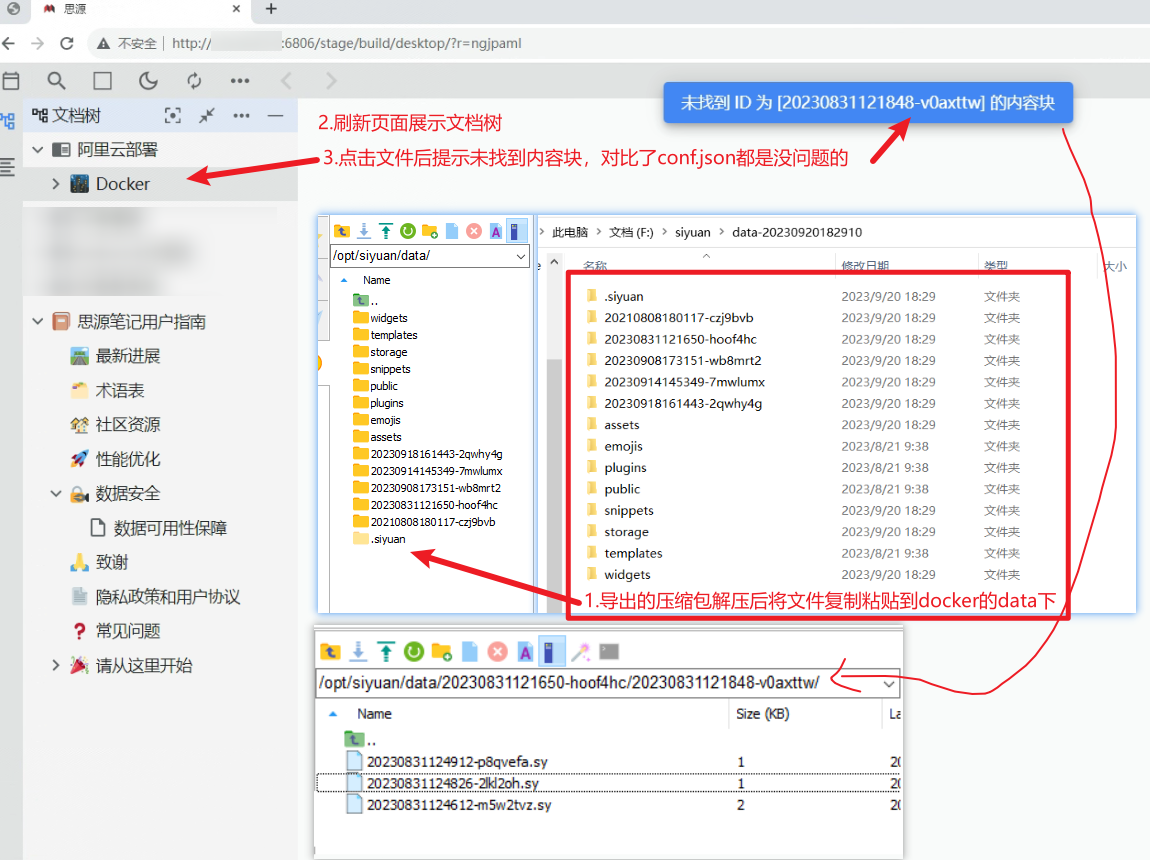Click the browser reload button
Viewport: 1150px width, 860px height.
[67, 43]
